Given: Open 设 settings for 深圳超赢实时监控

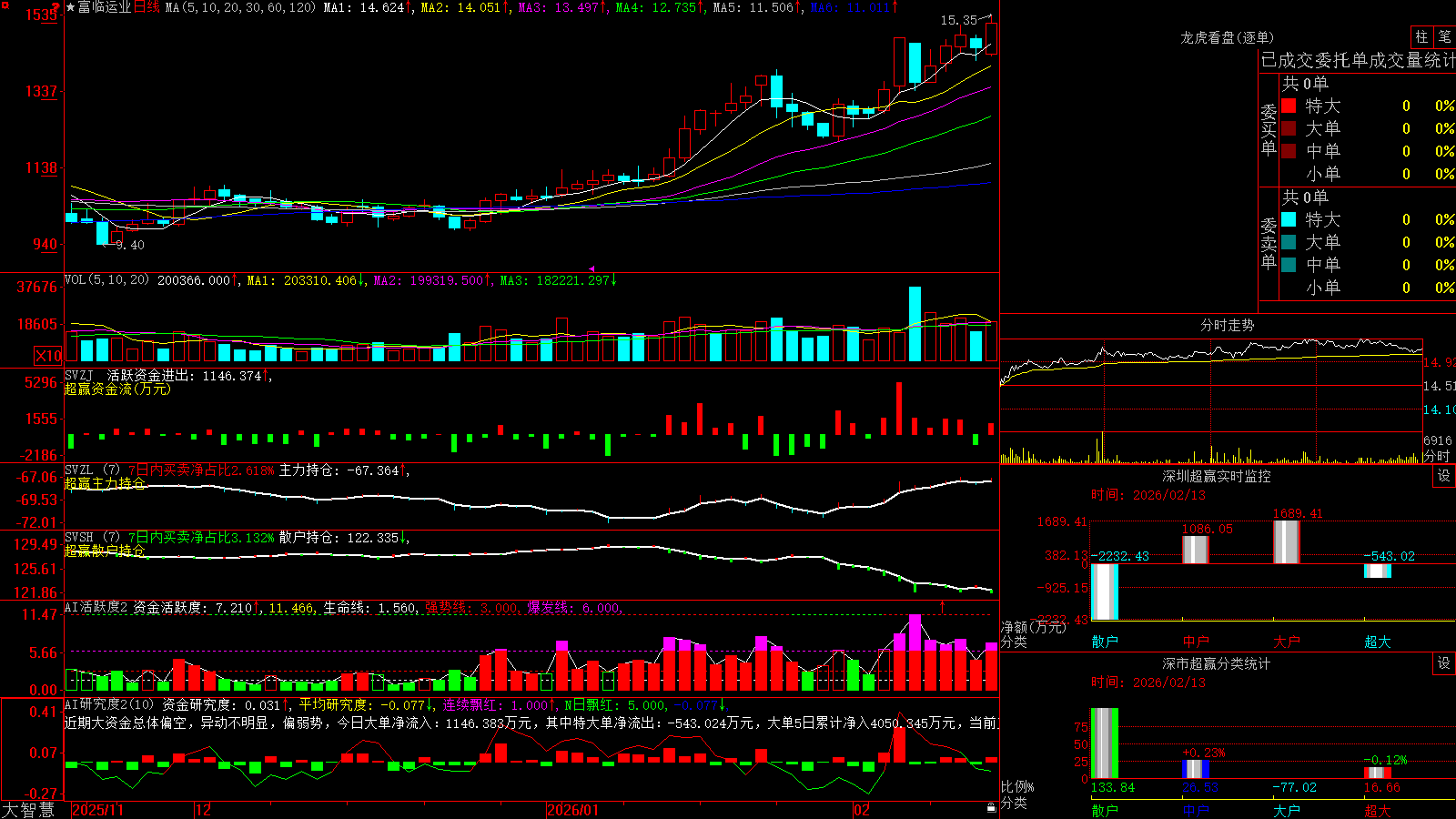Looking at the screenshot, I should pos(1444,476).
